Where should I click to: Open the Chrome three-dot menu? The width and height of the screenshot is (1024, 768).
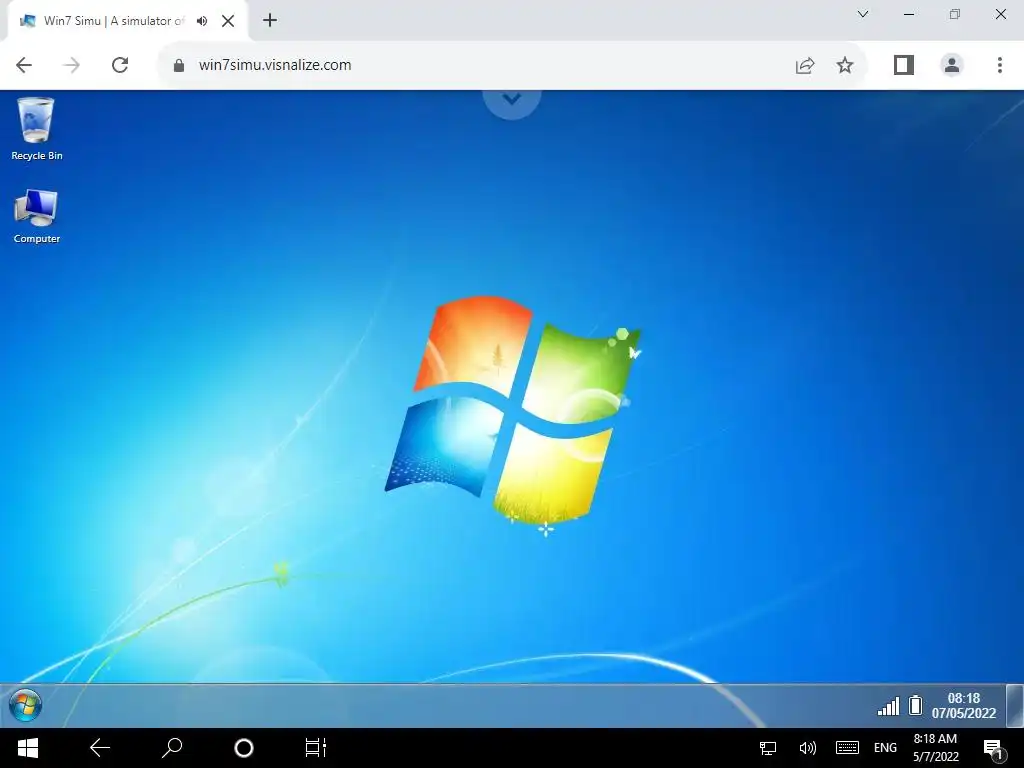[x=1000, y=65]
